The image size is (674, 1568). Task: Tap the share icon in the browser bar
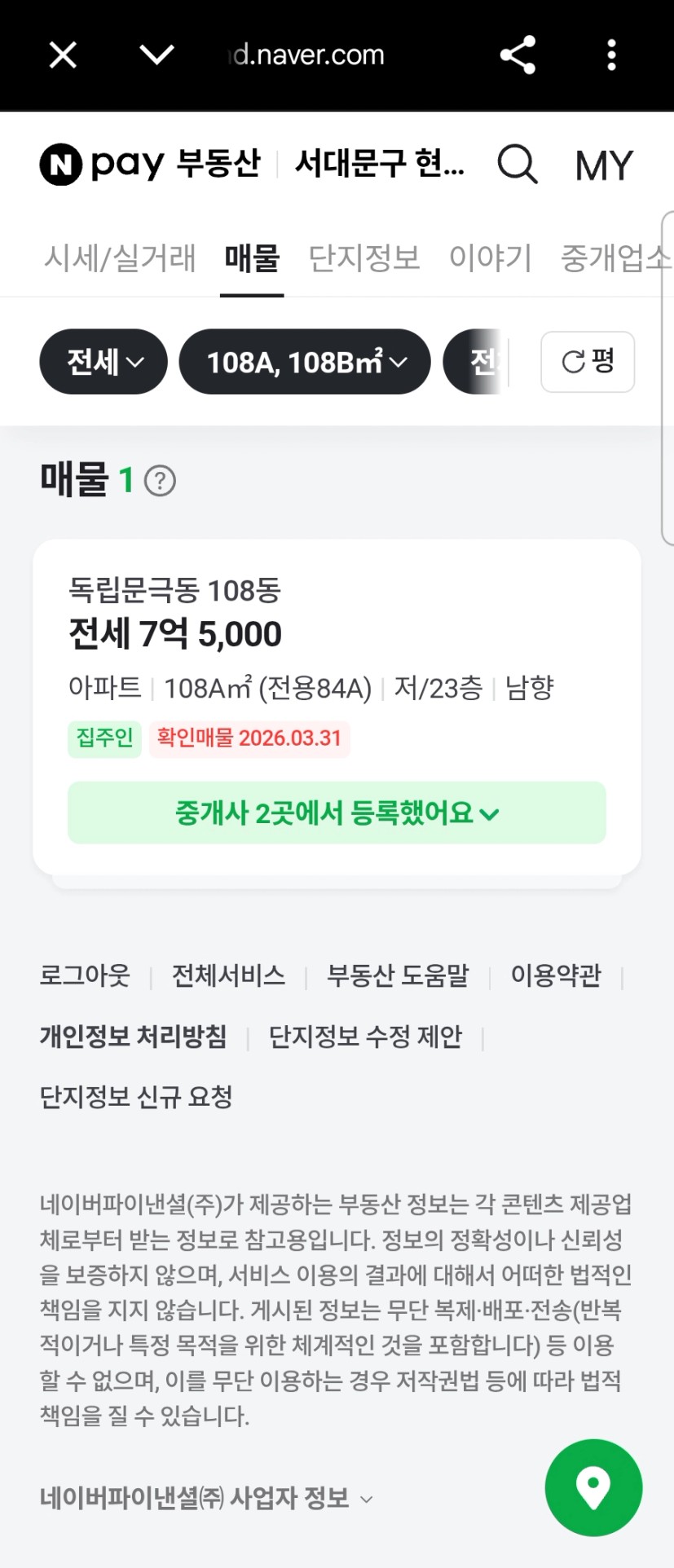tap(518, 55)
